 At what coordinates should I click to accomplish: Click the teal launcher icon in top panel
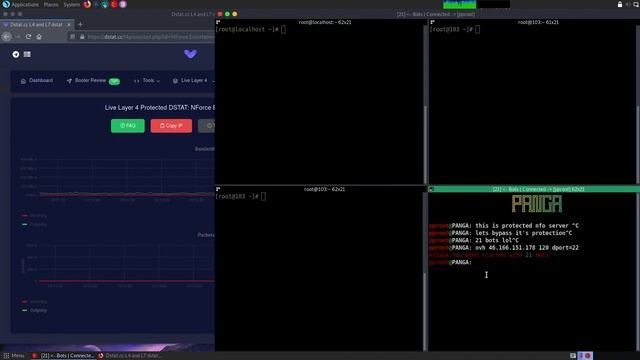tap(105, 4)
